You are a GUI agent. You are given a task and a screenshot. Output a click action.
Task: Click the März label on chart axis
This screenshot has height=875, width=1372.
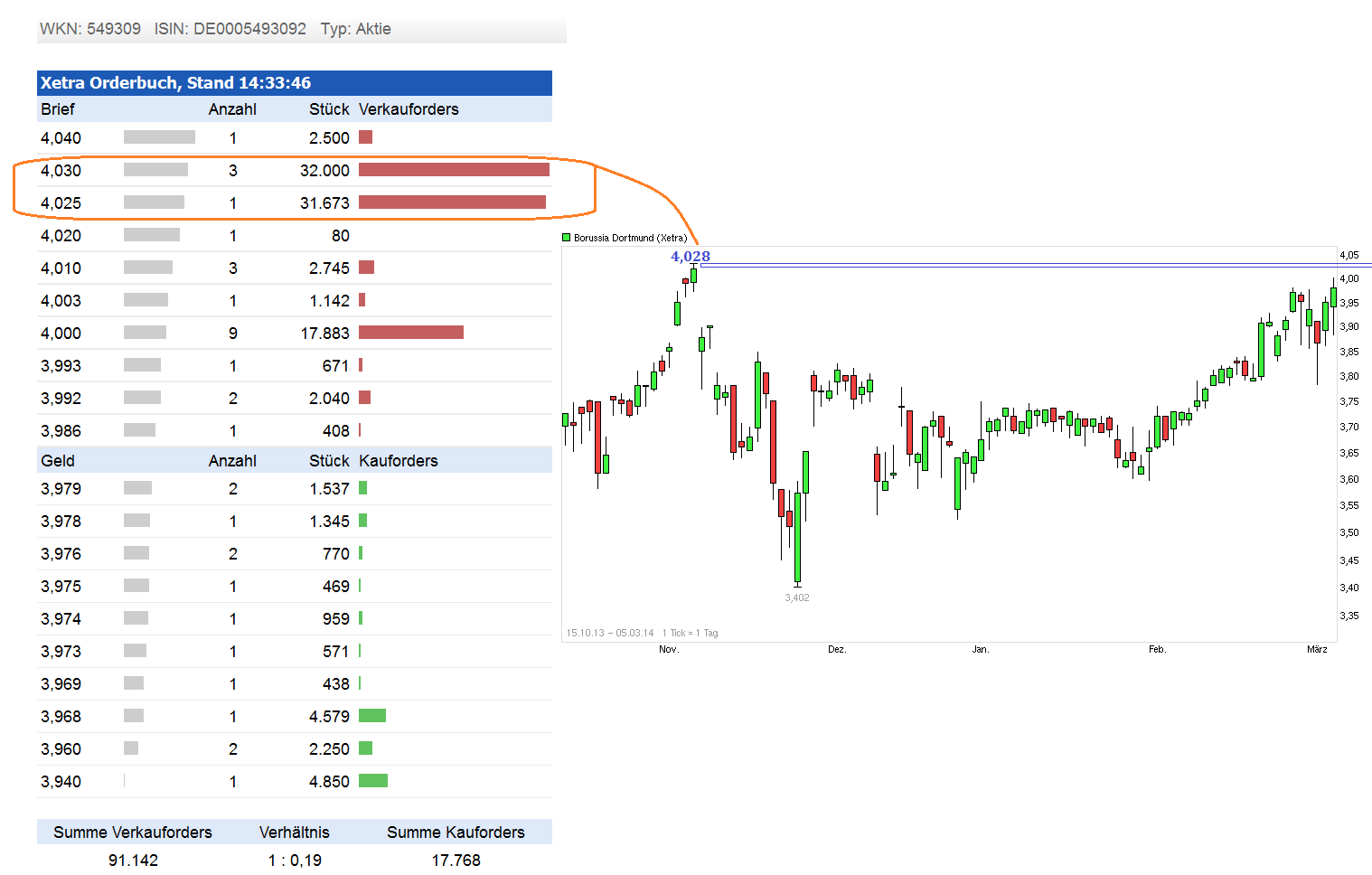[x=1317, y=649]
